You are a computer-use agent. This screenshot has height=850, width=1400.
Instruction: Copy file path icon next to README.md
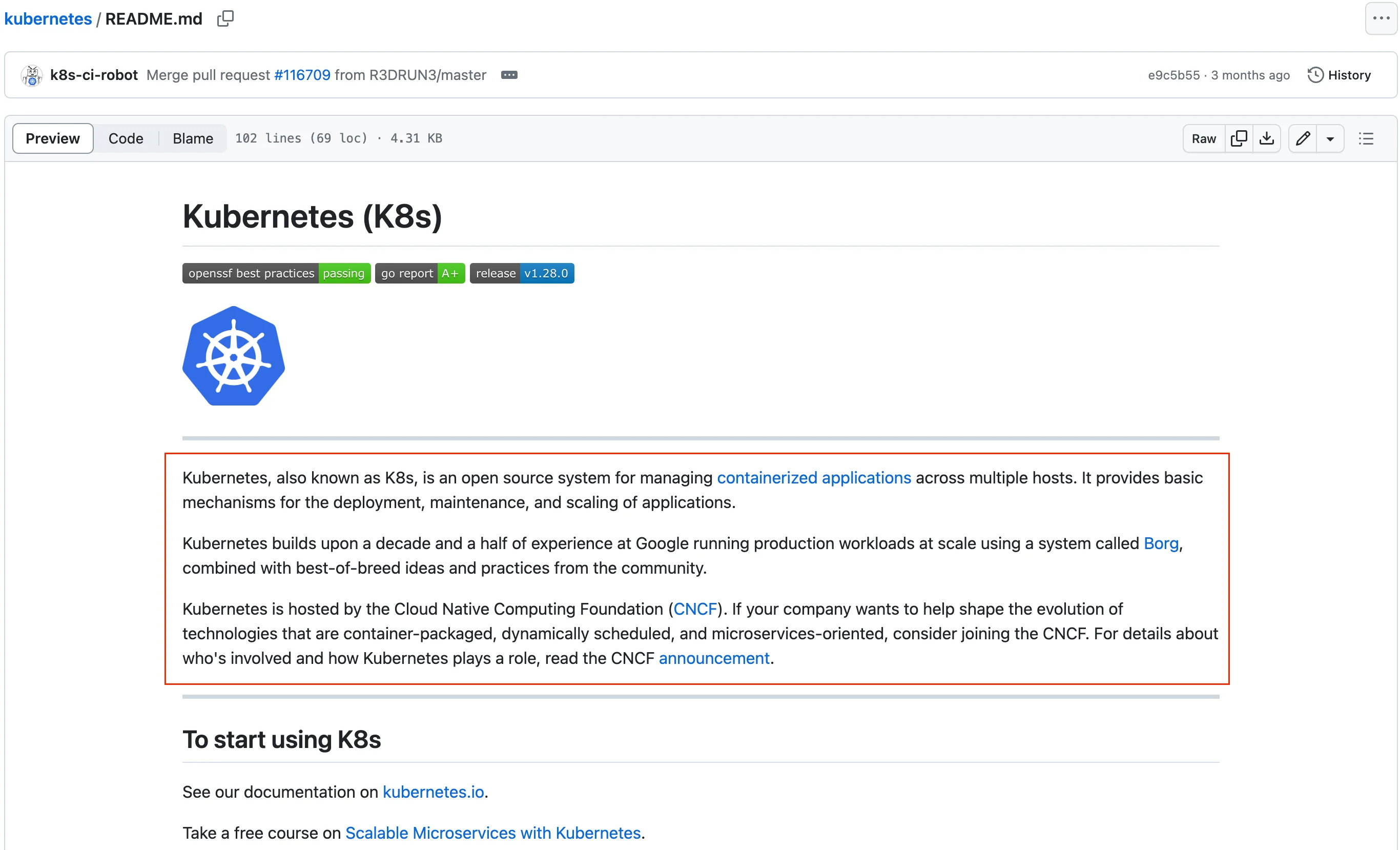[x=225, y=19]
